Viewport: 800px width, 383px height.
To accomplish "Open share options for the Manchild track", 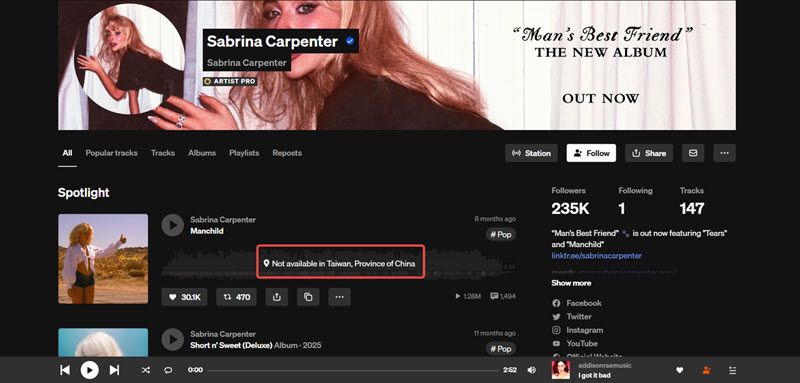I will click(x=277, y=297).
